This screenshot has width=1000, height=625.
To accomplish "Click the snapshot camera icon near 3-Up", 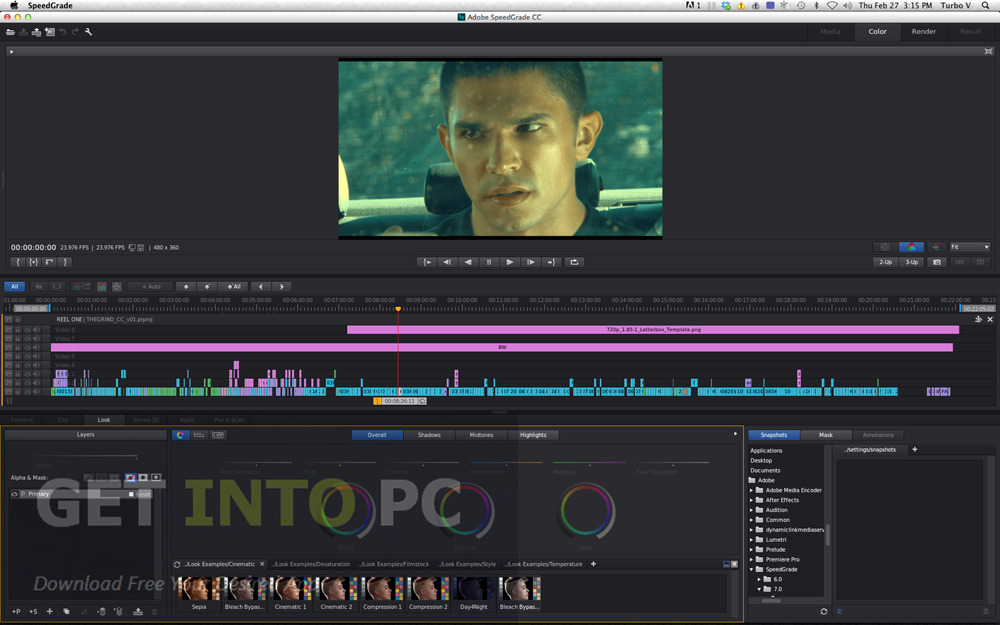I will (936, 262).
